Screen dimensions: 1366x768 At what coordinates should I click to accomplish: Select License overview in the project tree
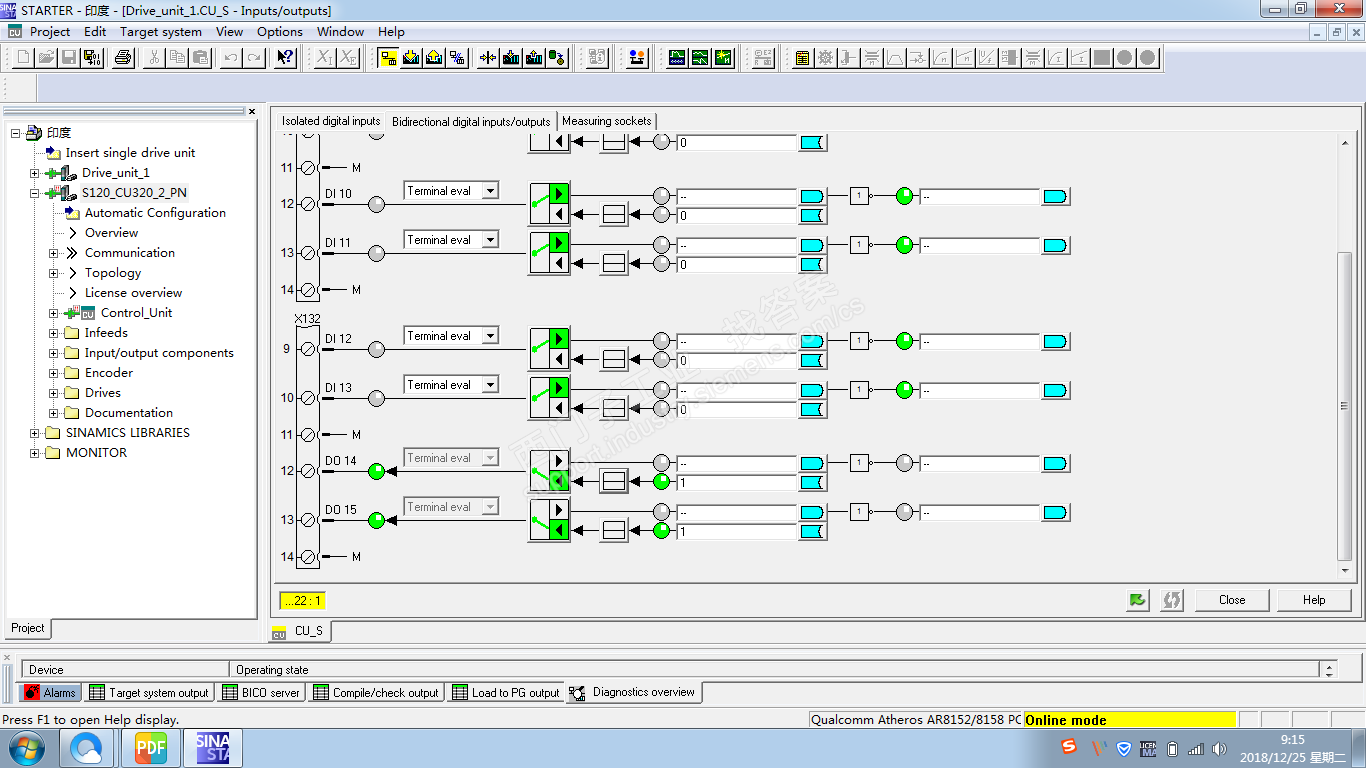pos(133,293)
